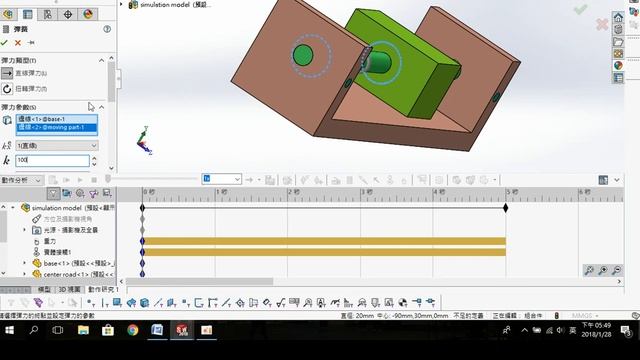
Task: Cancel the spring with red X
Action: point(18,42)
